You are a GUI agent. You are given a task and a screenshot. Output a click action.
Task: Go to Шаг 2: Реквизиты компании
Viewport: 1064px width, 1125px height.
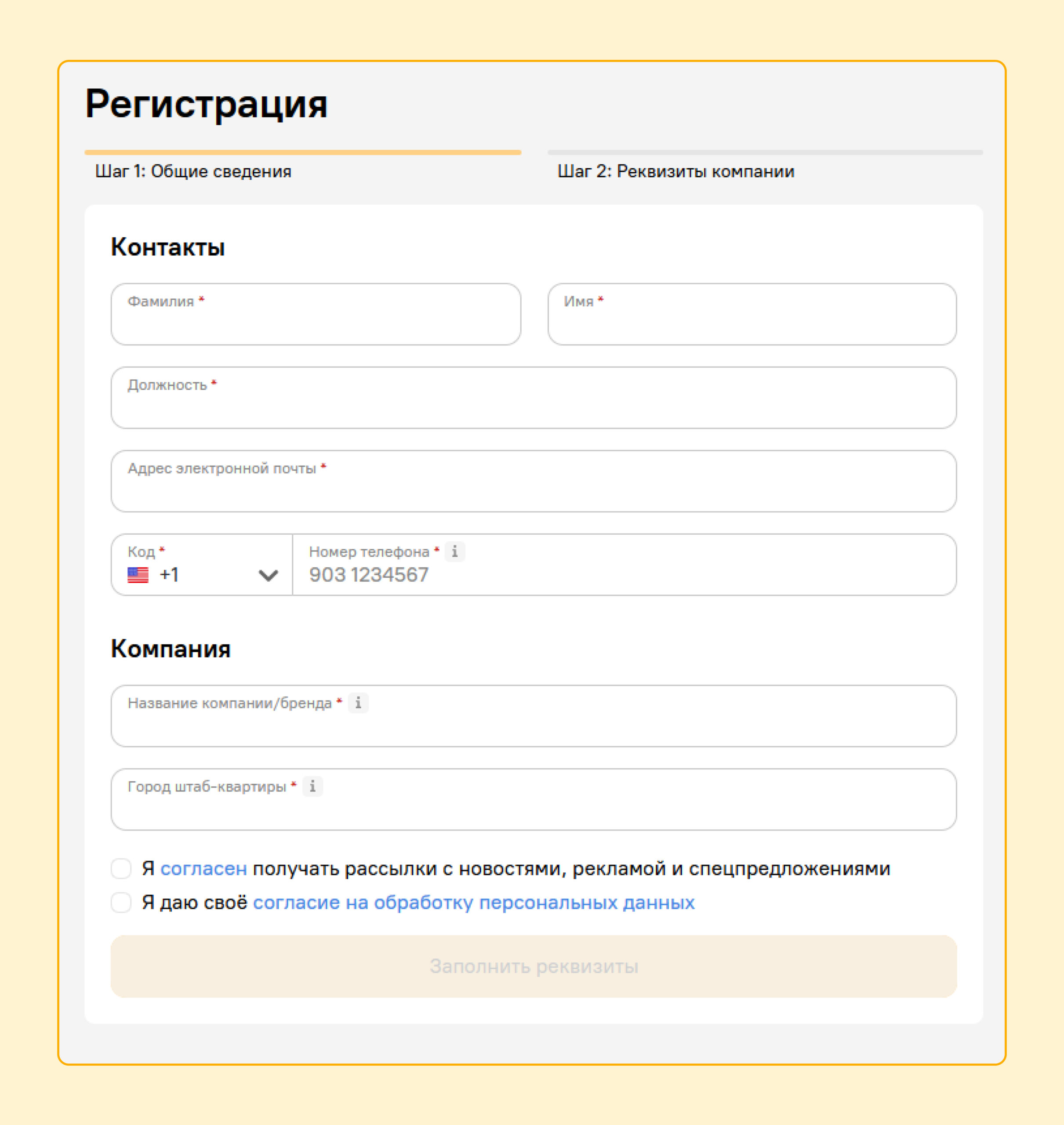(675, 171)
